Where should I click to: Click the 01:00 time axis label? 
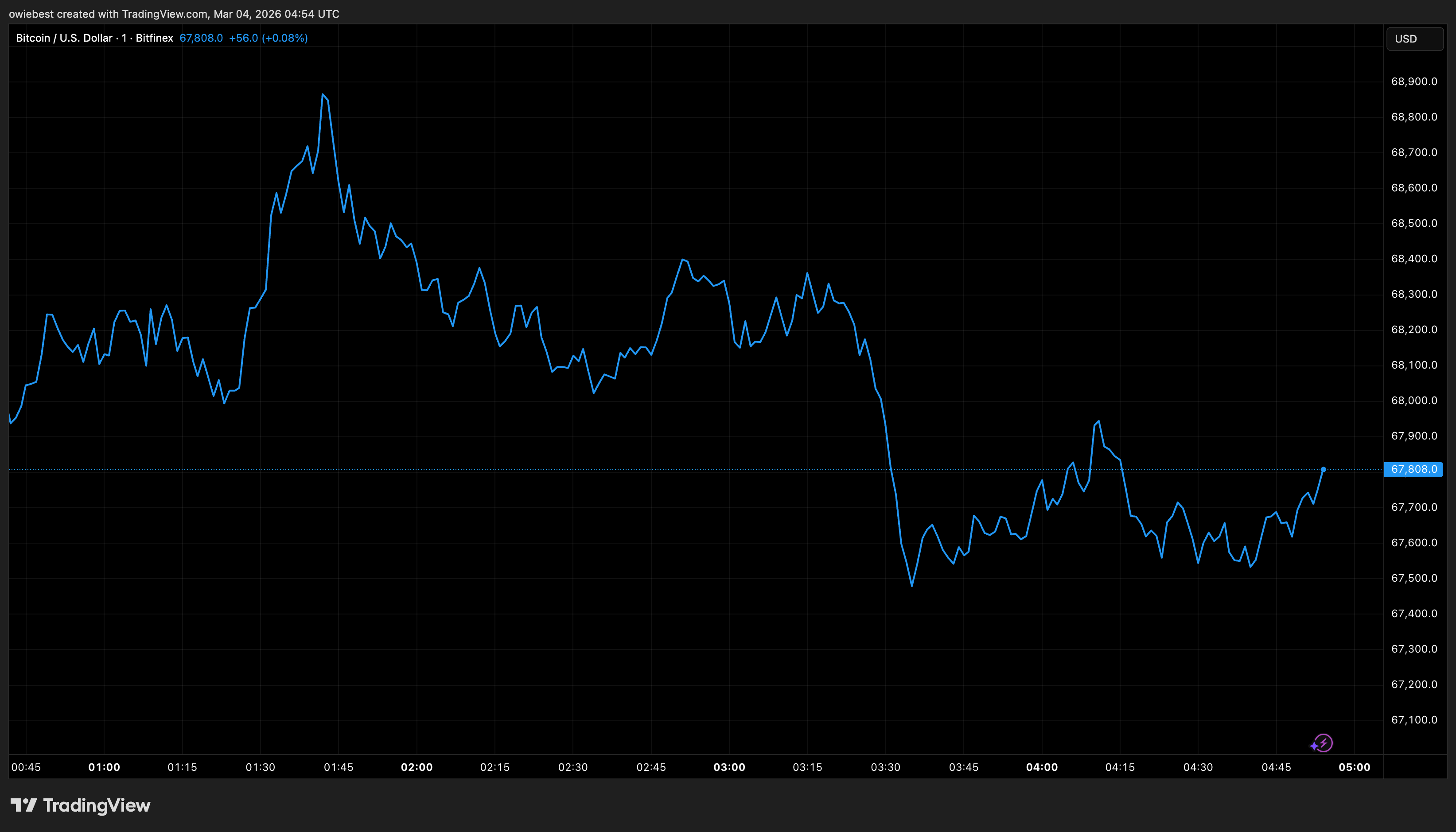104,767
